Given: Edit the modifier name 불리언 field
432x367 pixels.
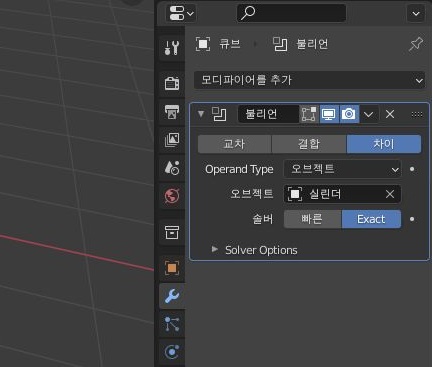Looking at the screenshot, I should pos(268,114).
